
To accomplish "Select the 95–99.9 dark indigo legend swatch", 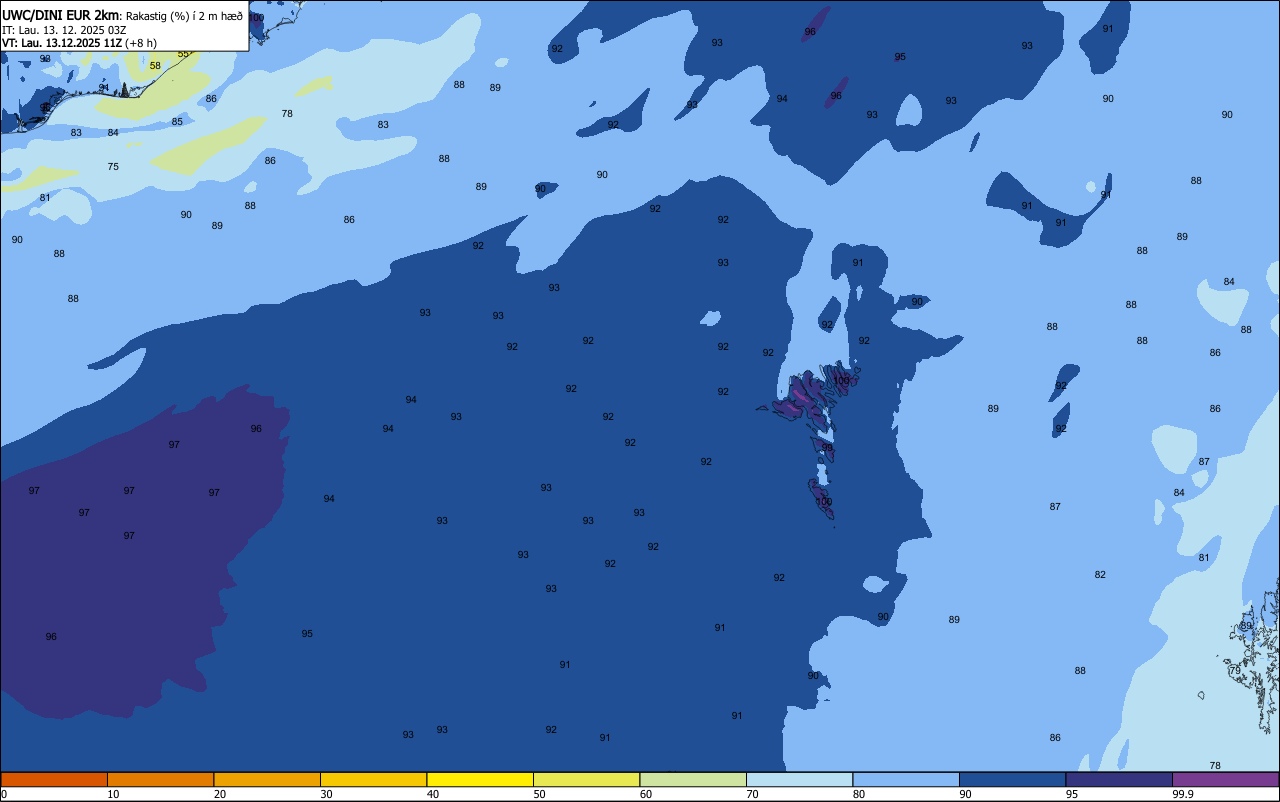I will tap(1119, 779).
